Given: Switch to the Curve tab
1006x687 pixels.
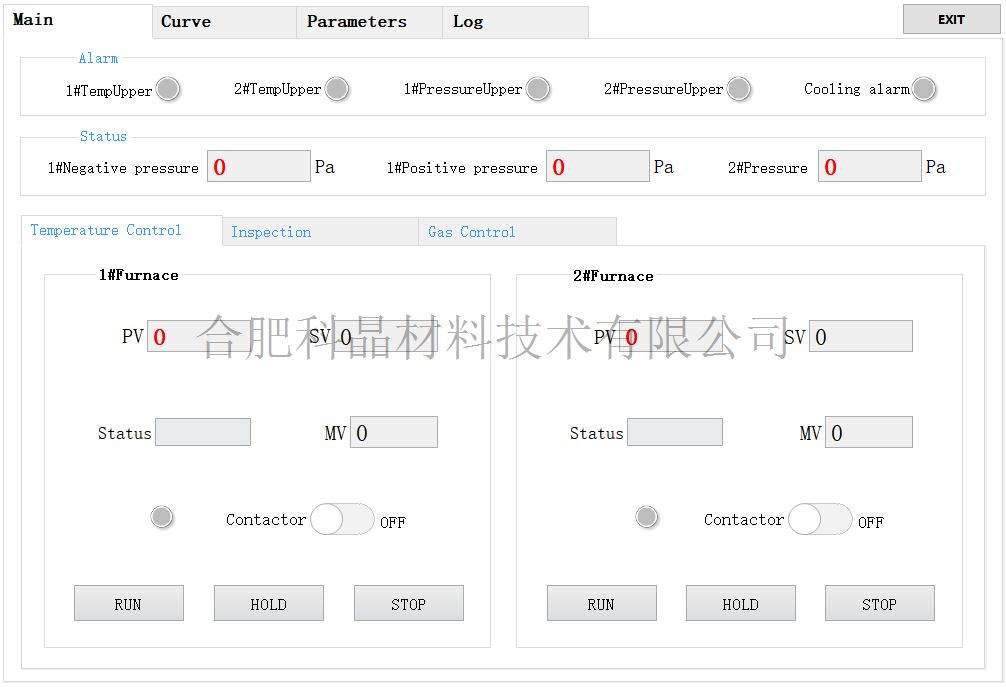Looking at the screenshot, I should coord(224,22).
